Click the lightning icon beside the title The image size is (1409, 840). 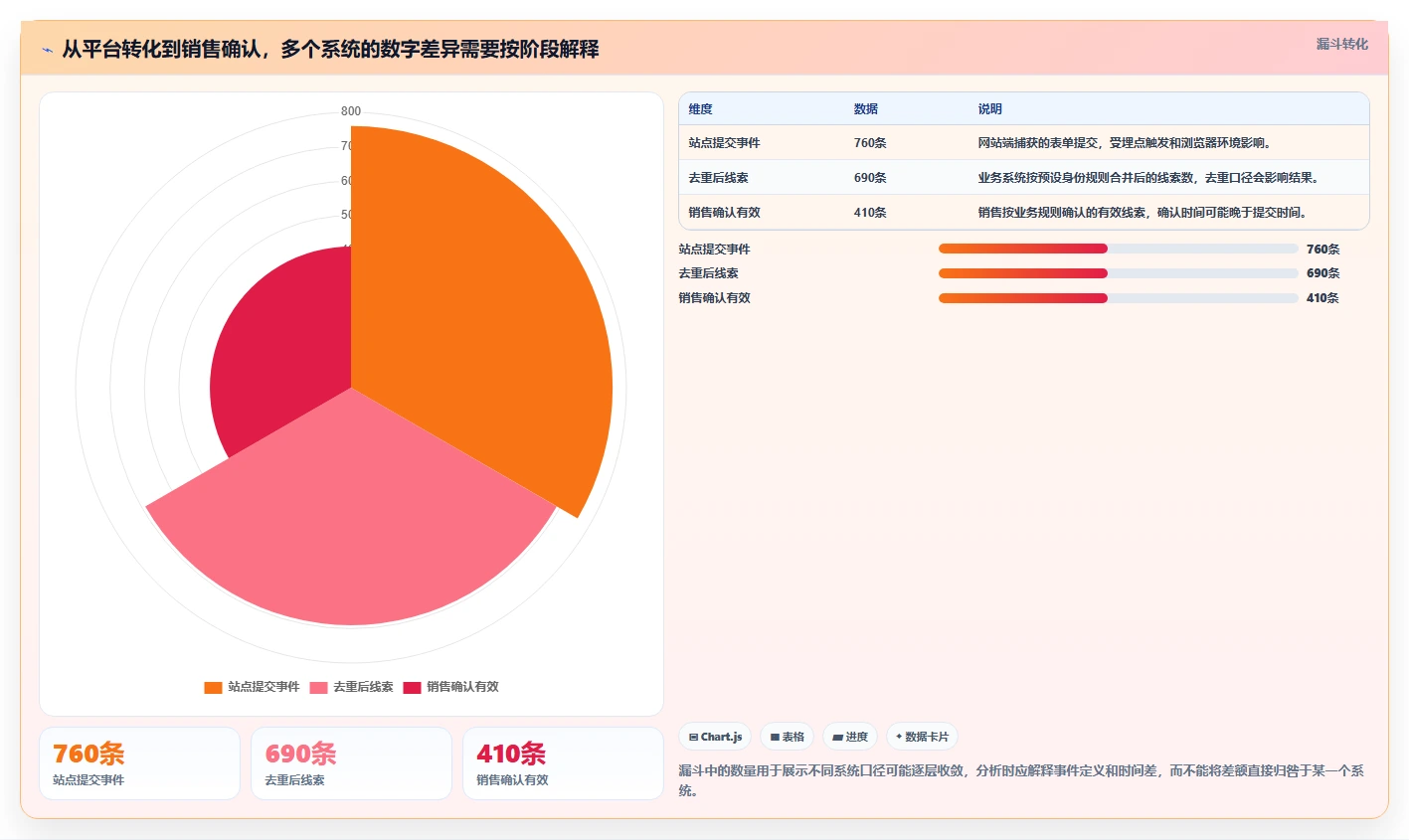[47, 50]
